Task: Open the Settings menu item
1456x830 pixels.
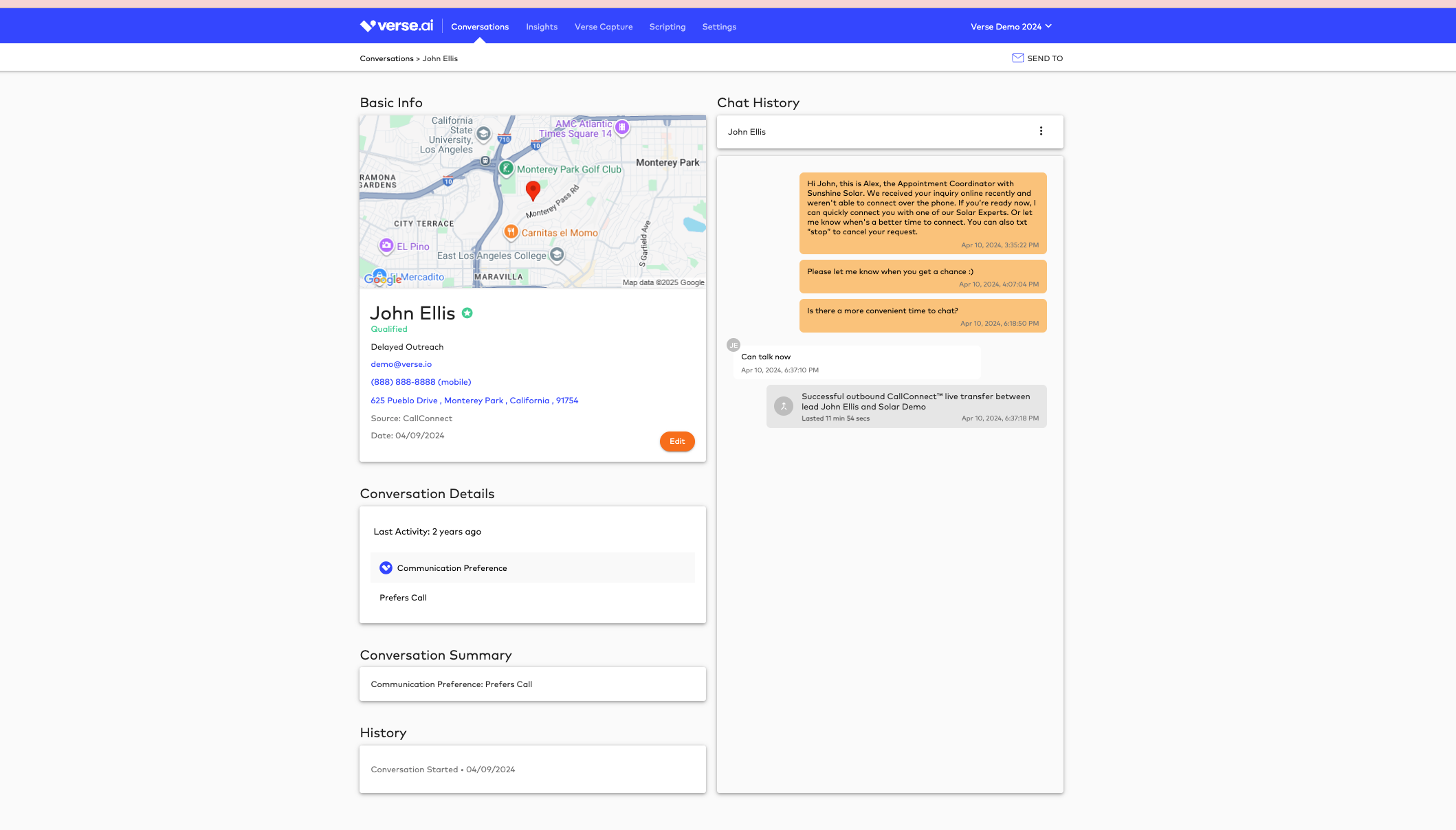Action: pyautogui.click(x=719, y=27)
